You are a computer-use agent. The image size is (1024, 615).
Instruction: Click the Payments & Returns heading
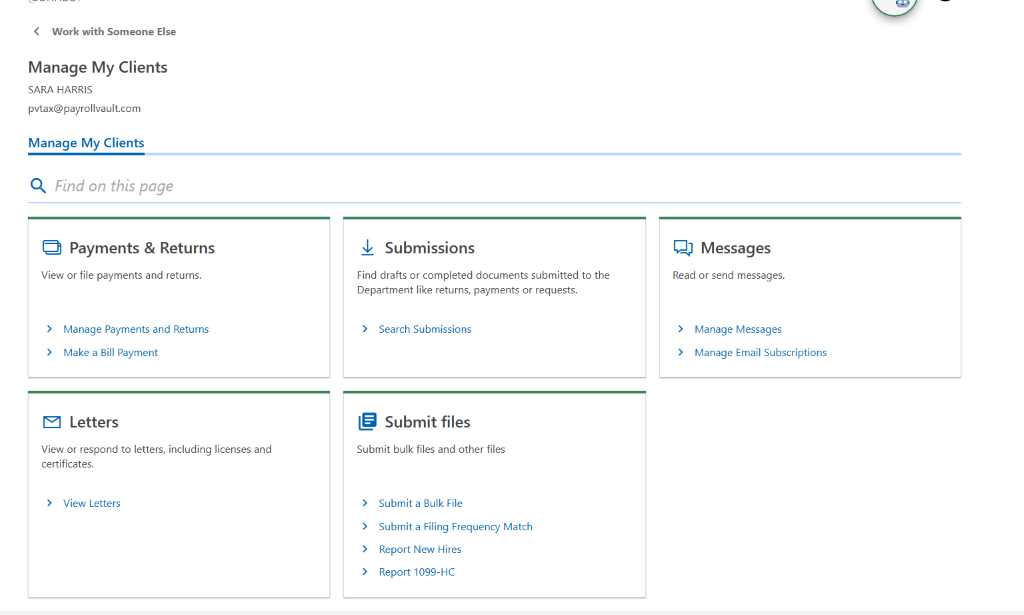(142, 248)
